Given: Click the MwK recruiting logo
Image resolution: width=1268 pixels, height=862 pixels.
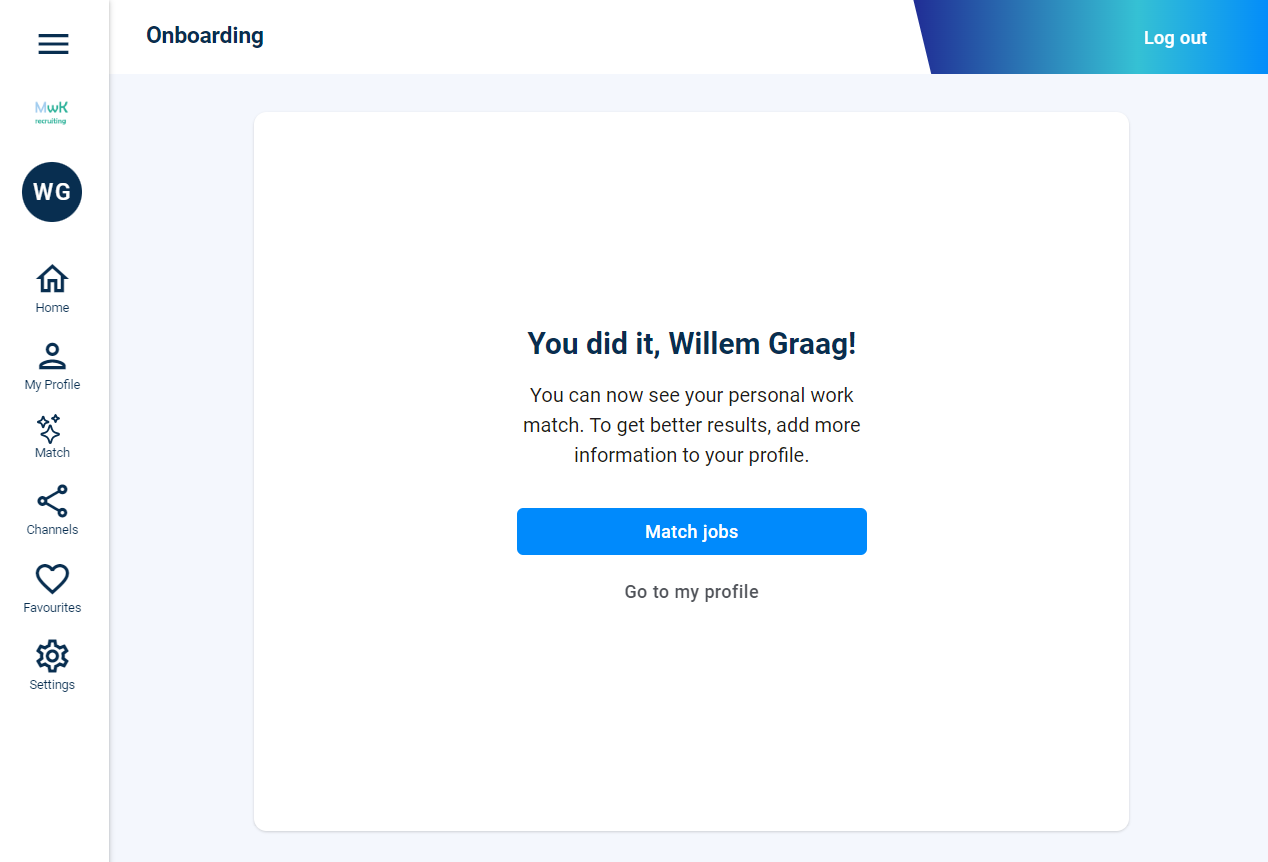Looking at the screenshot, I should point(52,112).
